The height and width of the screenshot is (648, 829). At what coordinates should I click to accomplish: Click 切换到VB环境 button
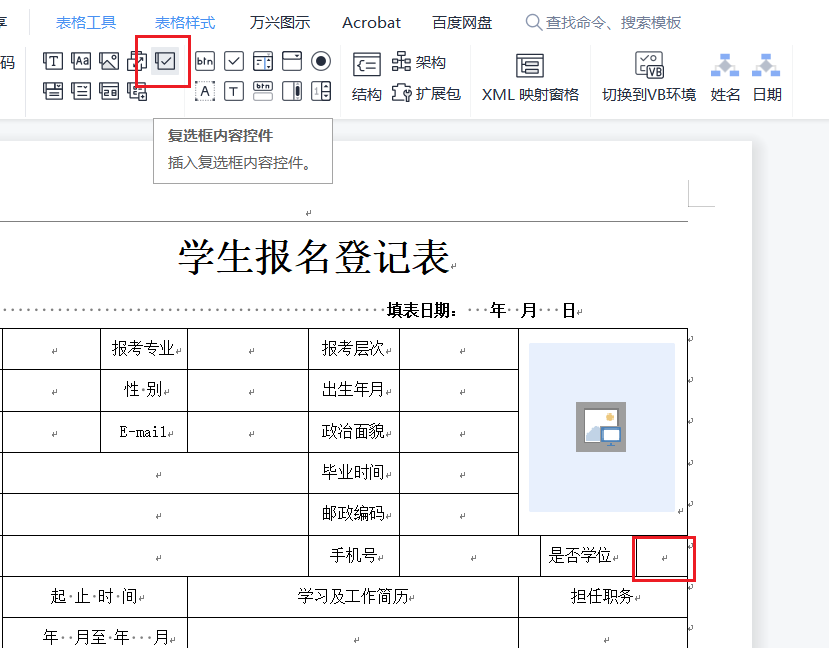[x=649, y=78]
